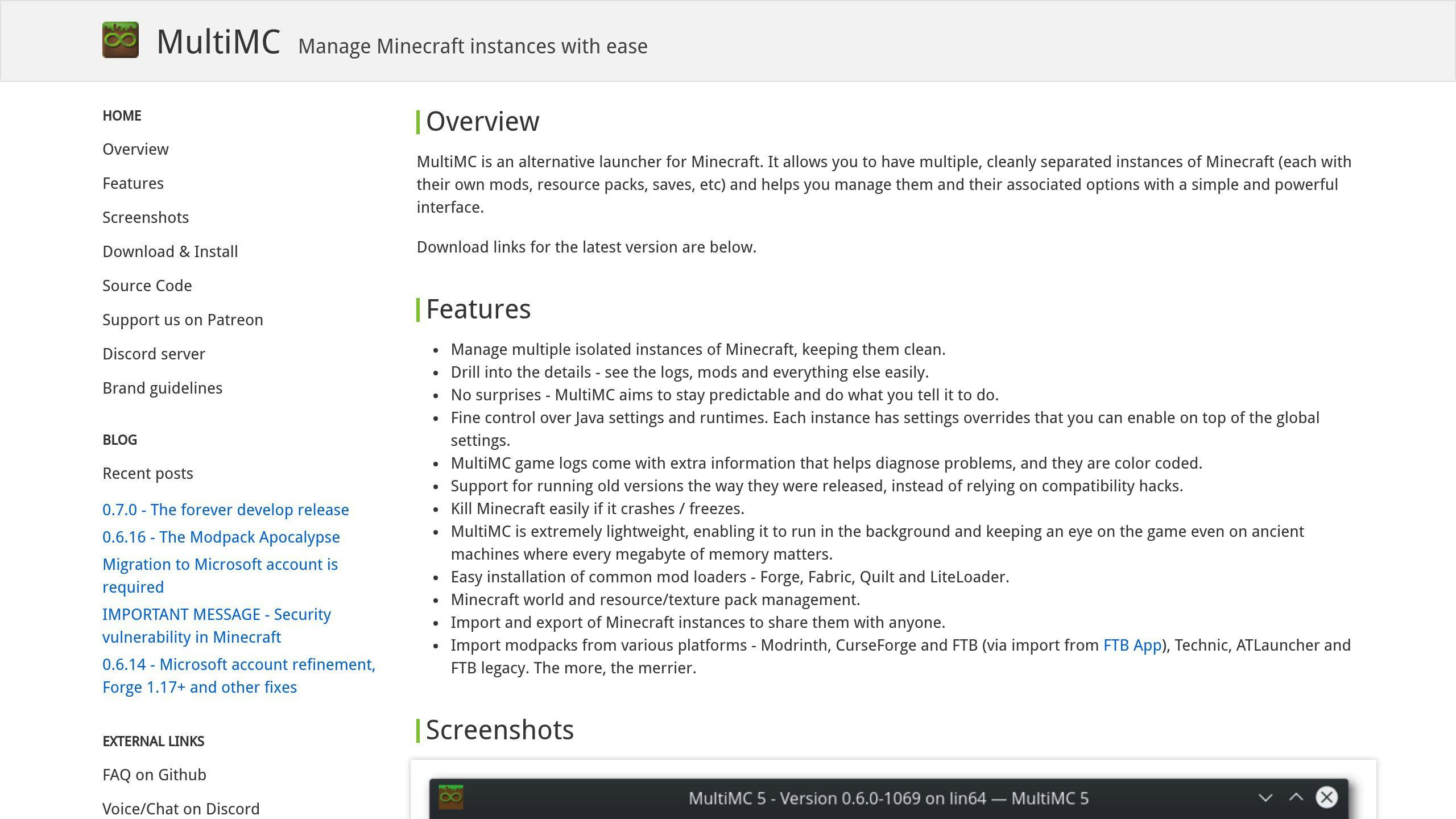Open IMPORTANT MESSAGE security vulnerability post
This screenshot has width=1456, height=819.
tap(217, 626)
